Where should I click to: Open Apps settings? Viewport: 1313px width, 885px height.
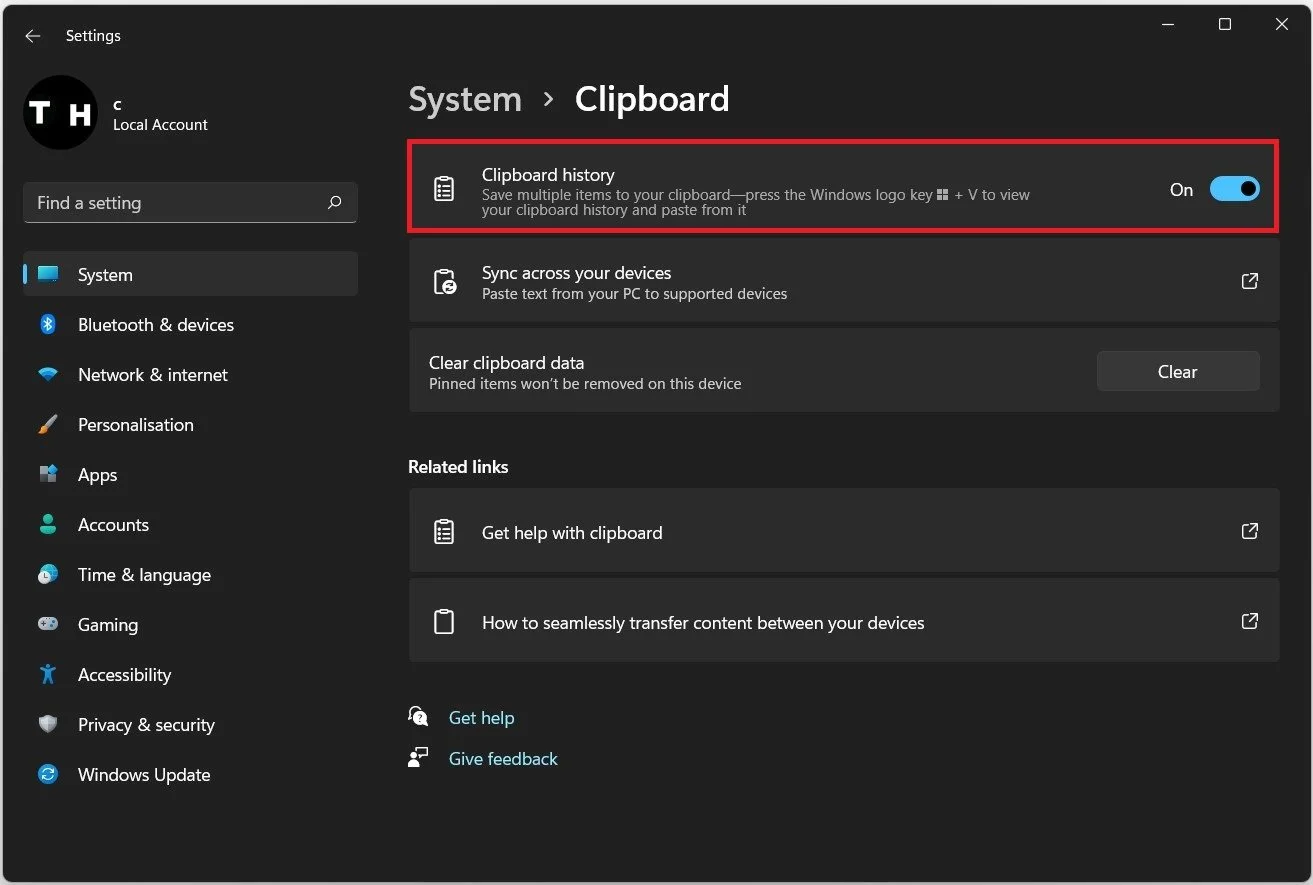pyautogui.click(x=190, y=474)
